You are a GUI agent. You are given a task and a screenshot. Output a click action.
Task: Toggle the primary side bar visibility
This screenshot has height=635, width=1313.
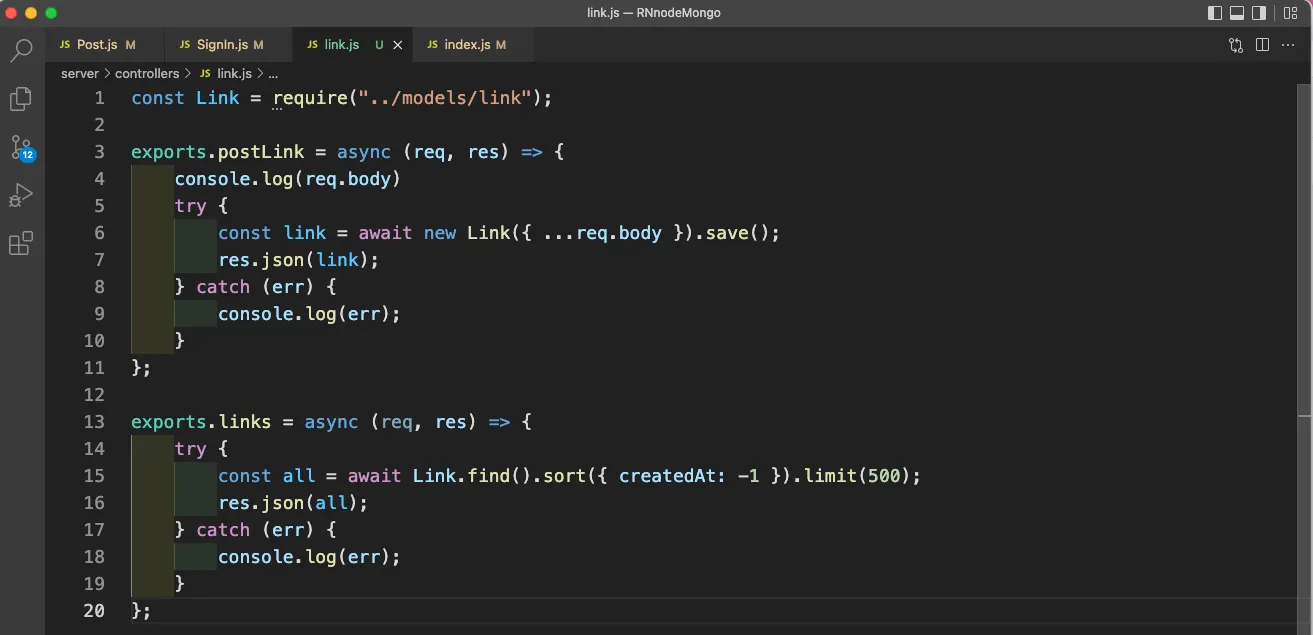[1215, 13]
